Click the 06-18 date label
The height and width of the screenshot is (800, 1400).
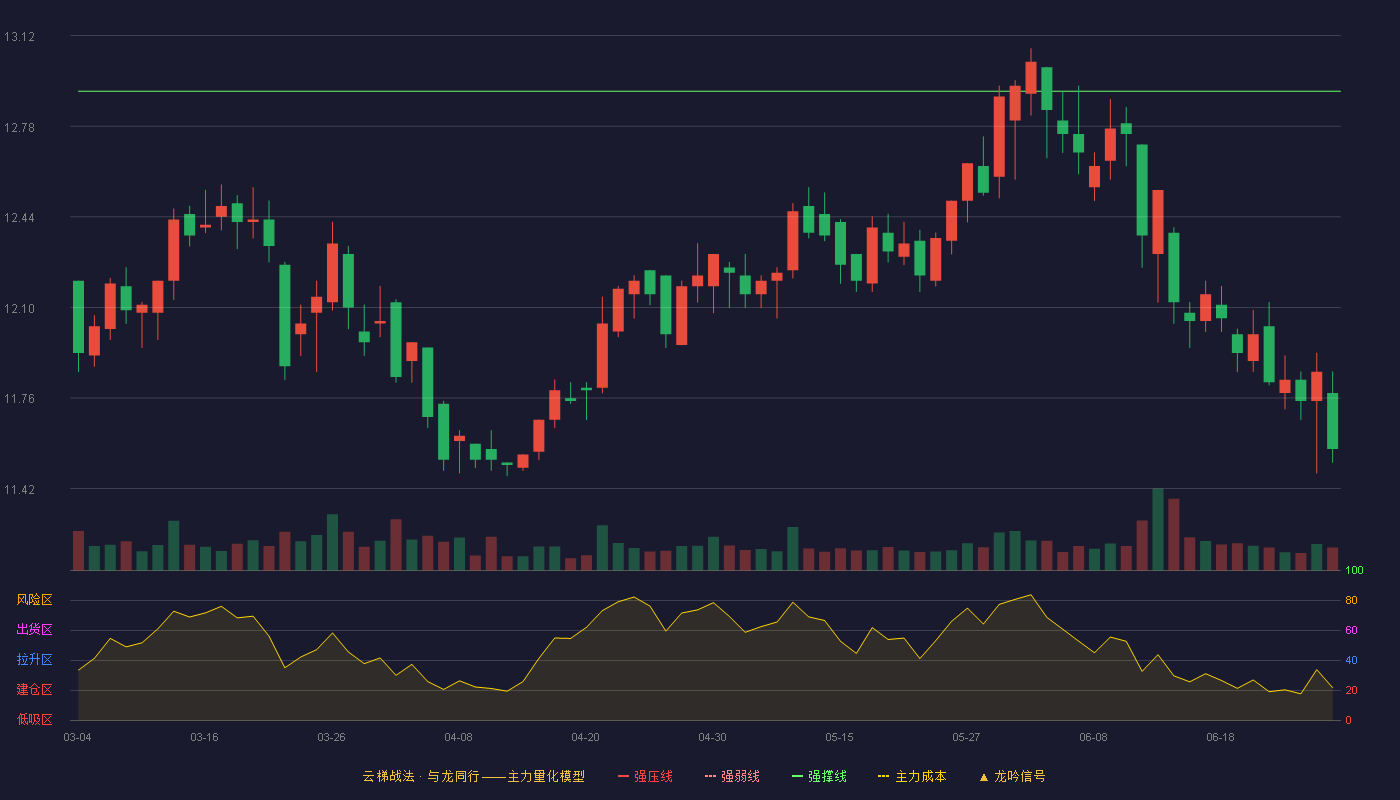1220,737
